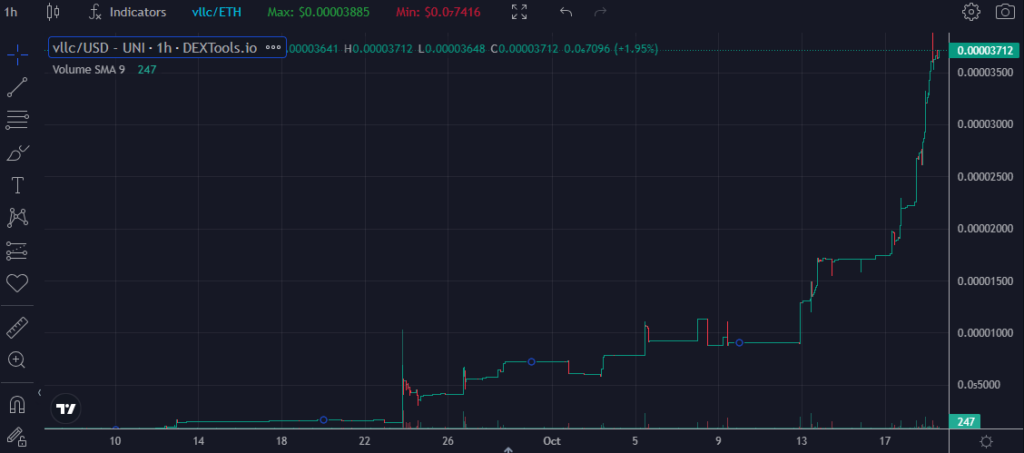The height and width of the screenshot is (453, 1024).
Task: Select the brush drawing tool
Action: [x=17, y=153]
